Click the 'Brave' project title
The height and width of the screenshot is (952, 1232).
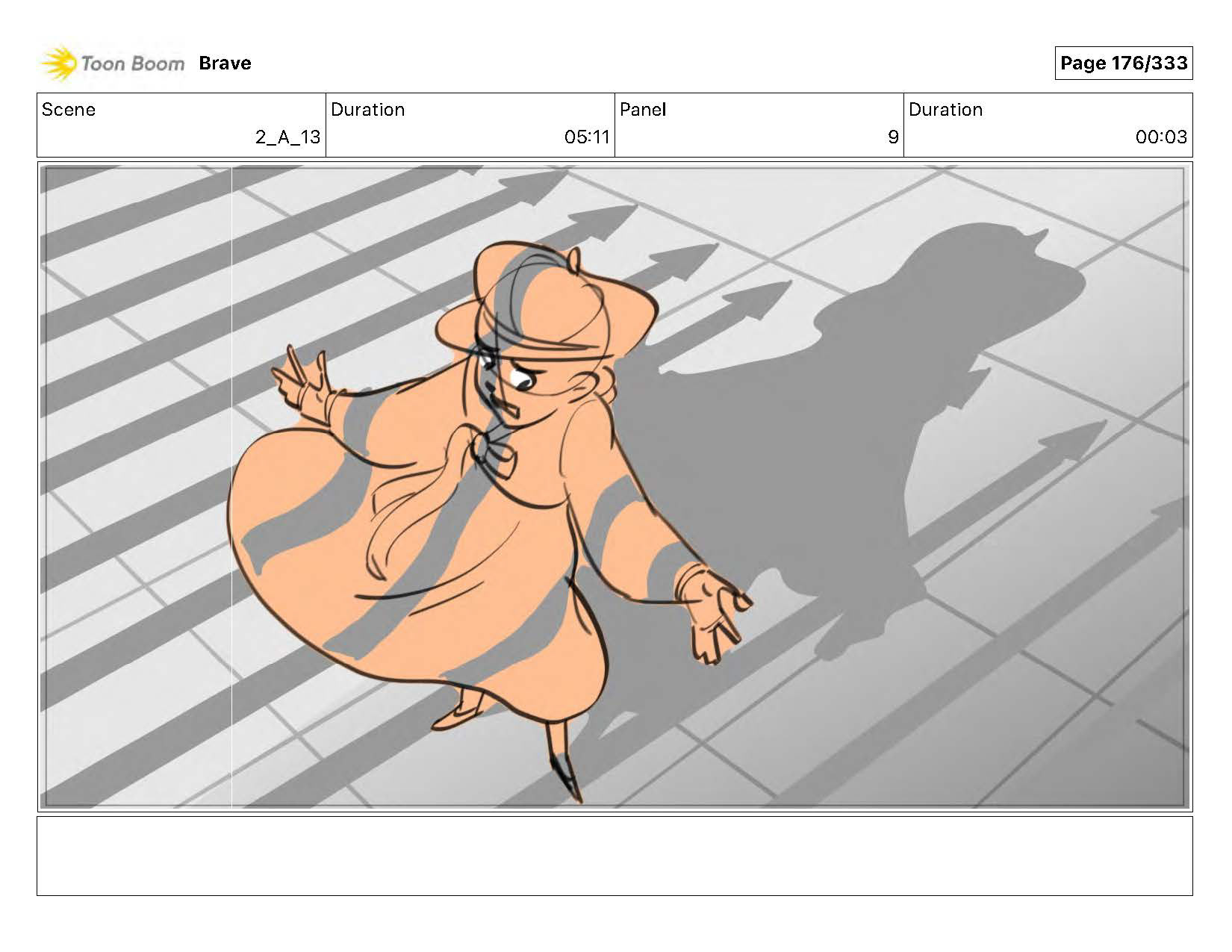click(225, 63)
